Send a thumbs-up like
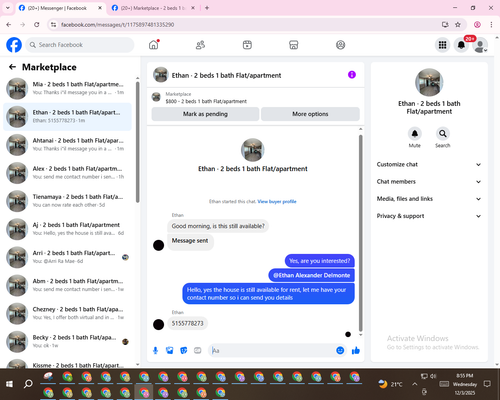The width and height of the screenshot is (500, 400). coord(356,350)
